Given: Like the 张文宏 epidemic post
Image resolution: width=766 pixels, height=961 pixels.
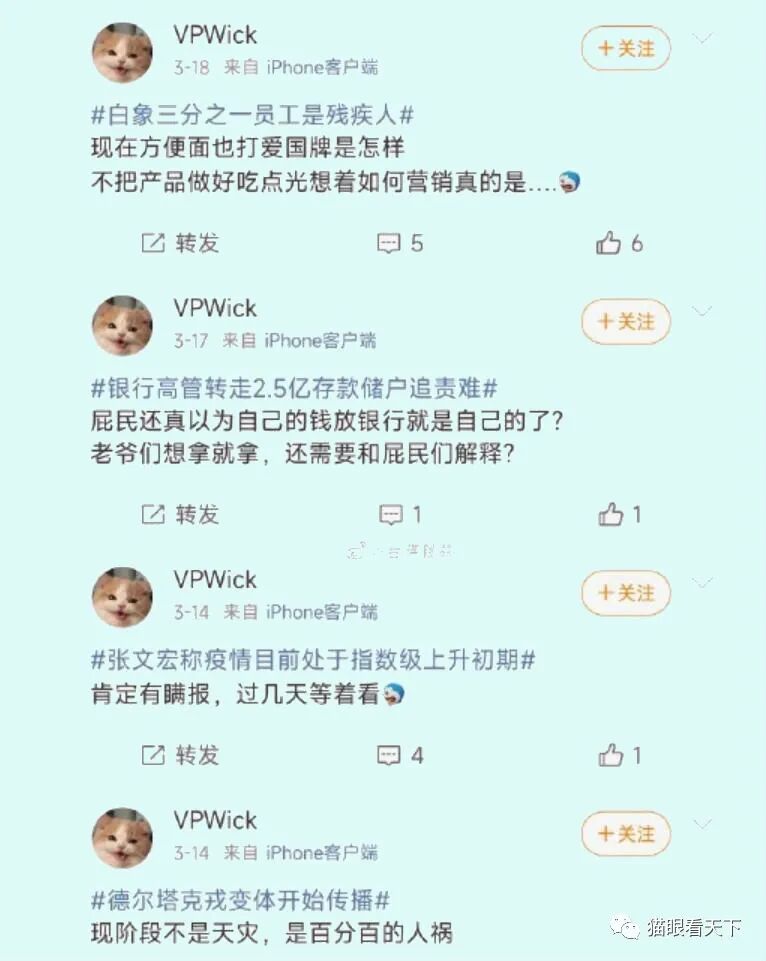Looking at the screenshot, I should pyautogui.click(x=620, y=755).
